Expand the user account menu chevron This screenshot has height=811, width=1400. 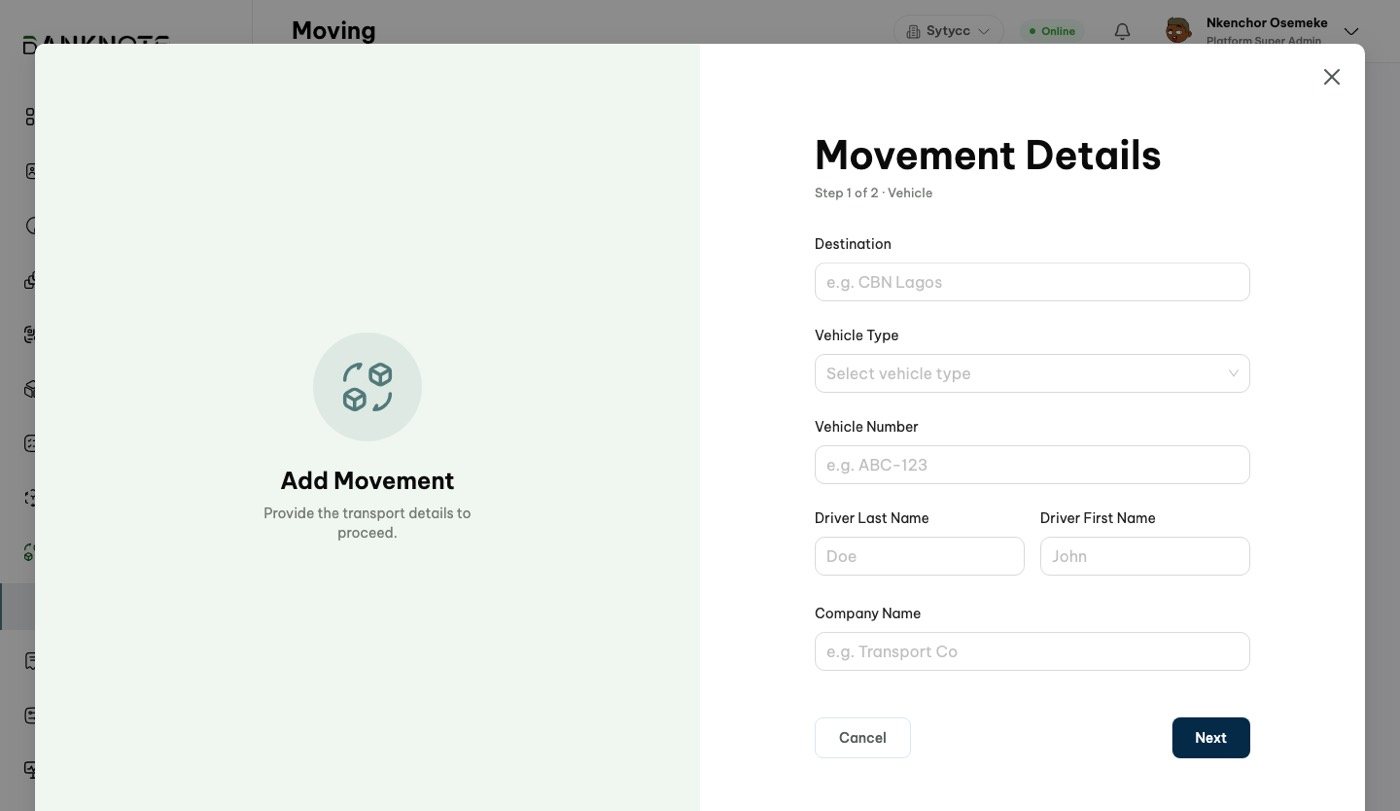click(1351, 31)
